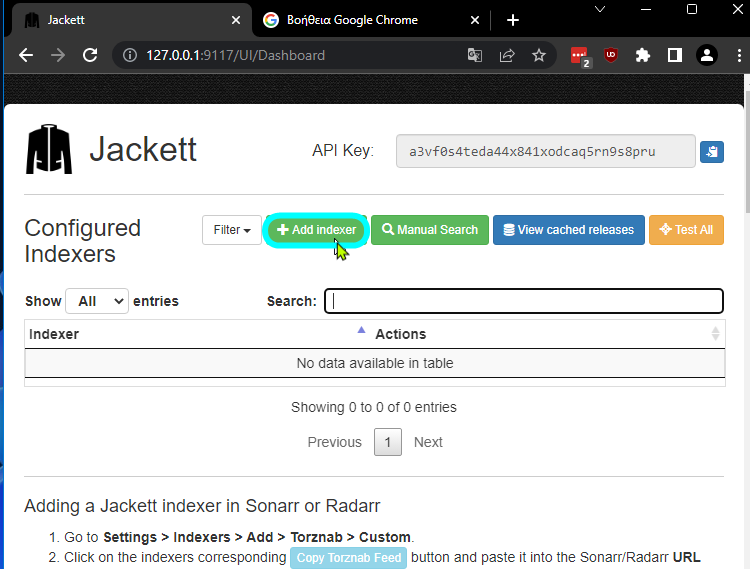Share this page from address bar

[x=507, y=55]
